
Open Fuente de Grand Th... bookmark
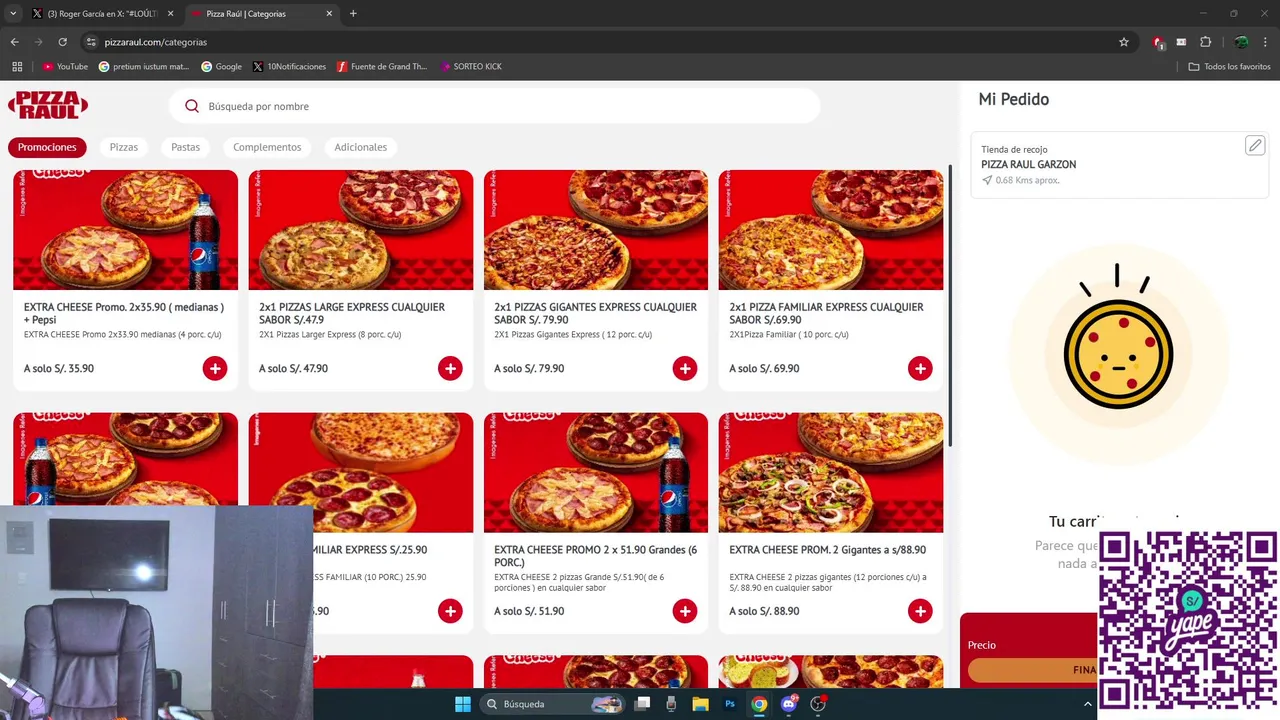382,67
